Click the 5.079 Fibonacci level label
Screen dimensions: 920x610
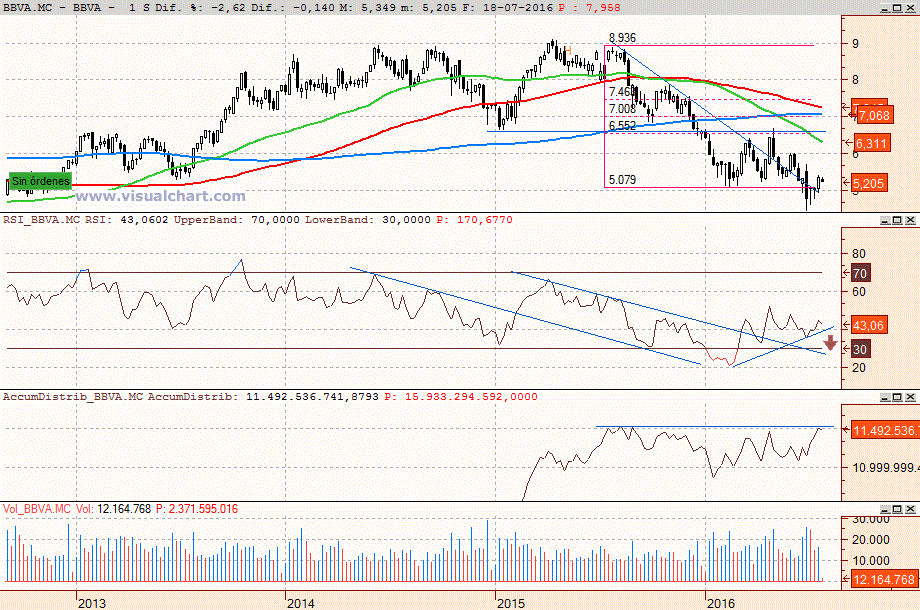(623, 179)
